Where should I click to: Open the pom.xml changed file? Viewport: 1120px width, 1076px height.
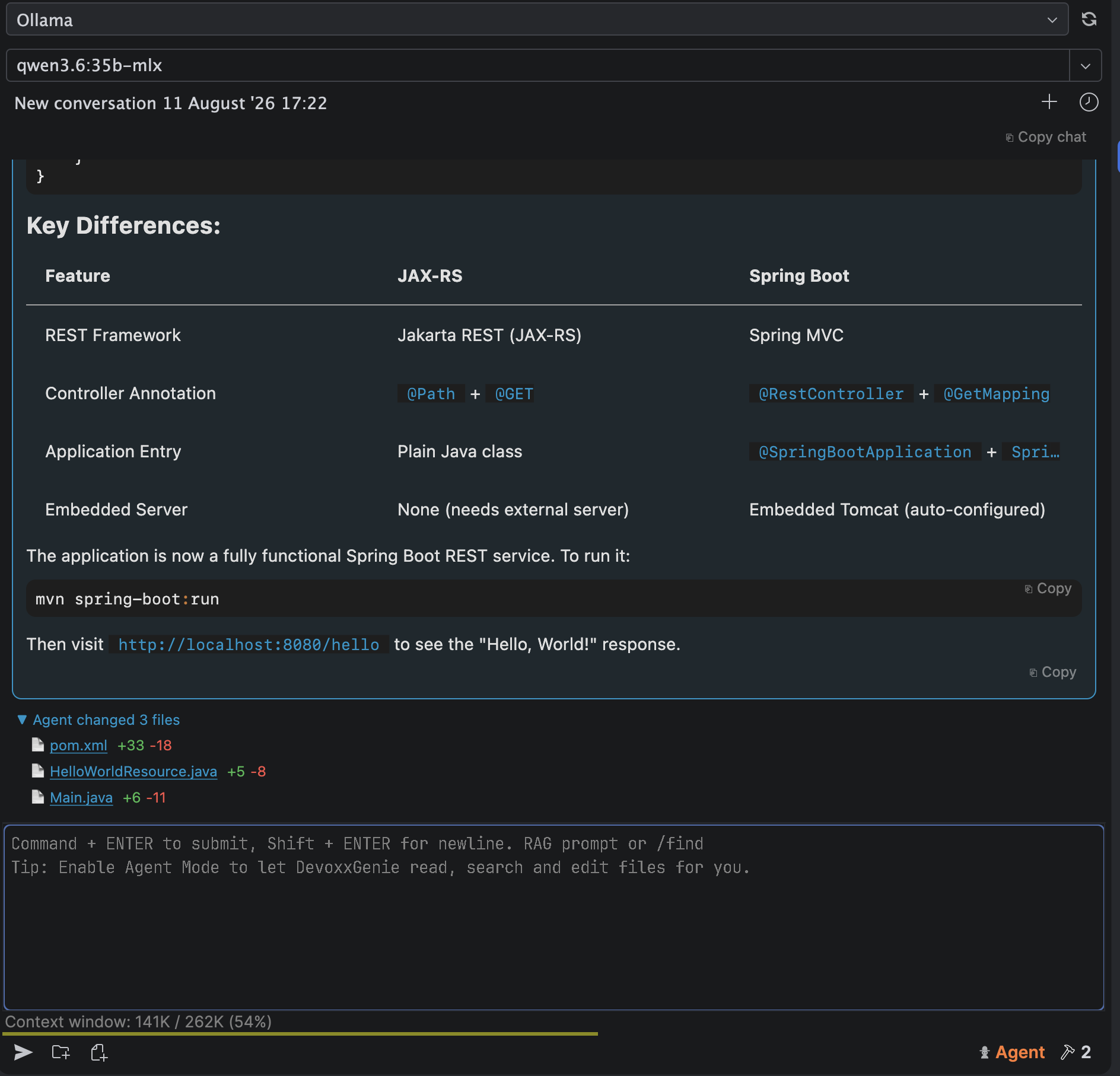[78, 745]
